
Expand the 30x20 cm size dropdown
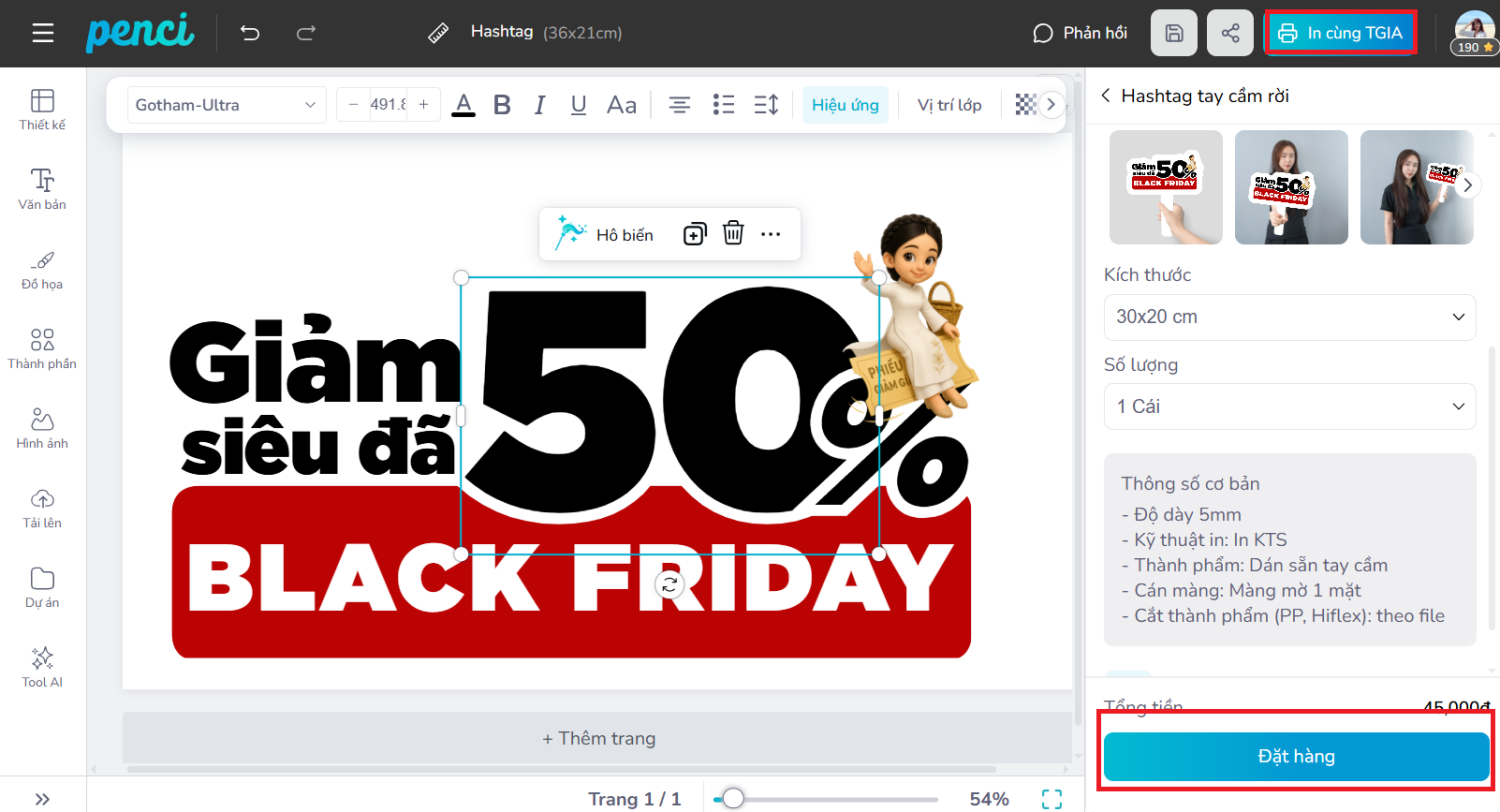pos(1289,317)
